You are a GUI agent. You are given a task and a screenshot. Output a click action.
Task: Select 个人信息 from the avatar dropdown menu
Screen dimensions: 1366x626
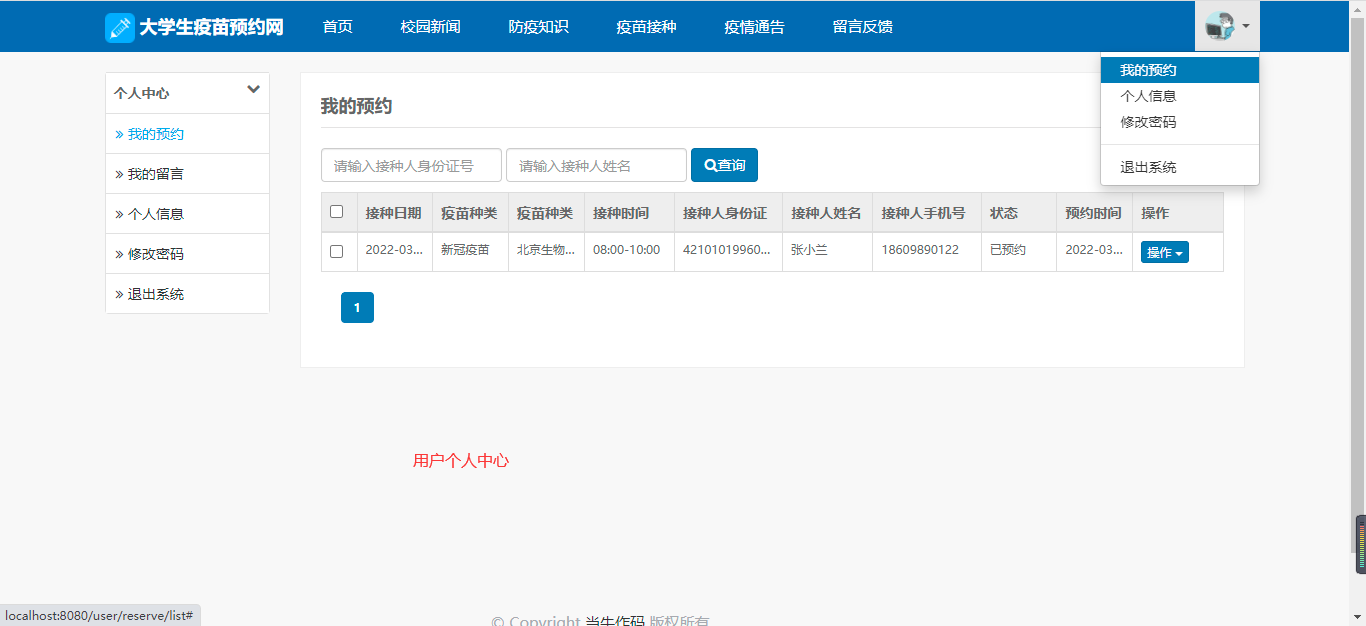tap(1148, 96)
